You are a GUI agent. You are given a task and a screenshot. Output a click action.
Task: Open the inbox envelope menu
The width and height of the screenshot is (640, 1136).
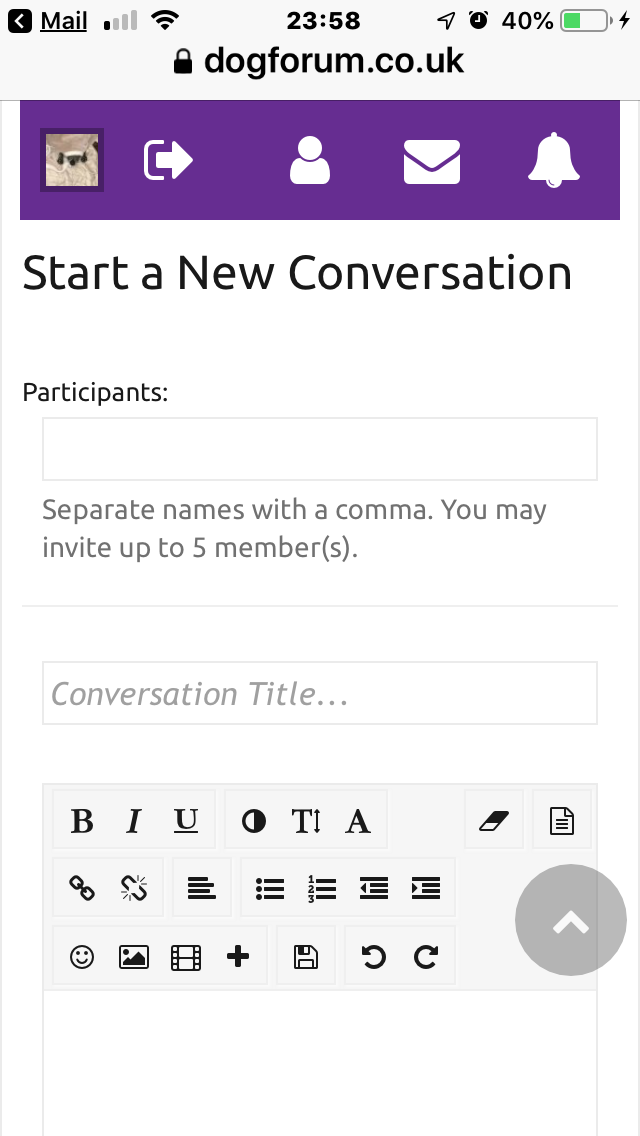432,161
